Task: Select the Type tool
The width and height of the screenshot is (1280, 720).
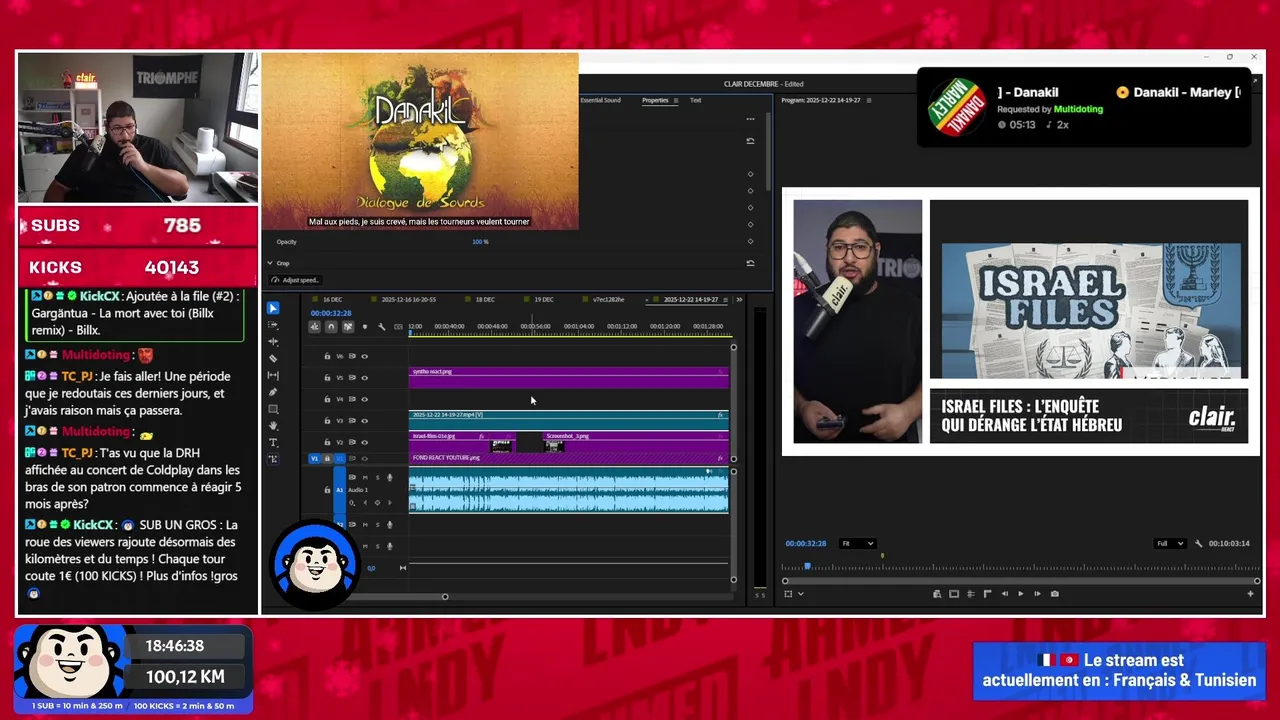Action: 273,442
